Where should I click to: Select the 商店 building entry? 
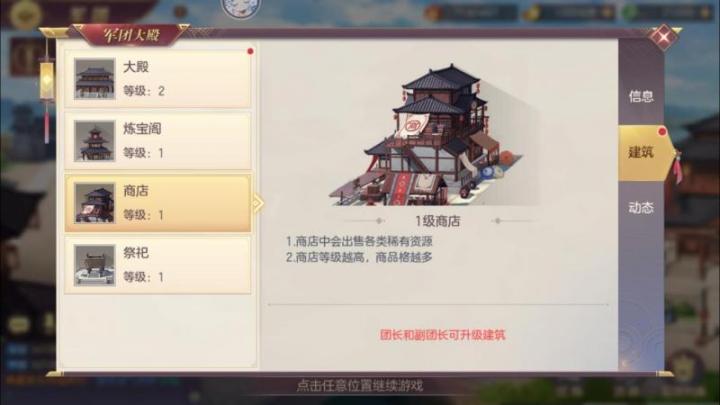tap(158, 203)
